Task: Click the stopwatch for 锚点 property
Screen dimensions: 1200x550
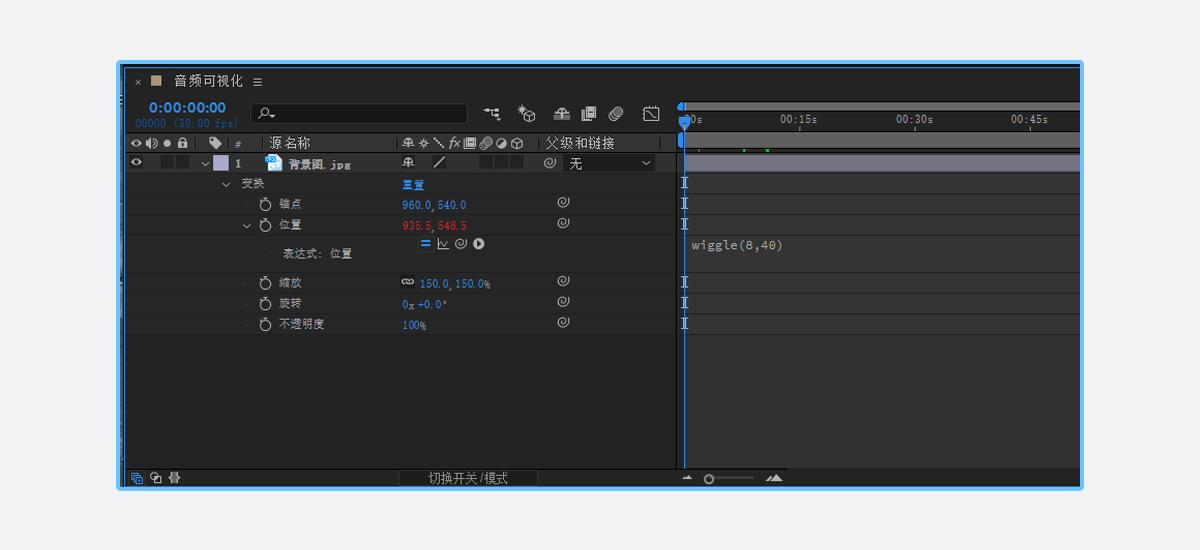Action: pyautogui.click(x=265, y=204)
